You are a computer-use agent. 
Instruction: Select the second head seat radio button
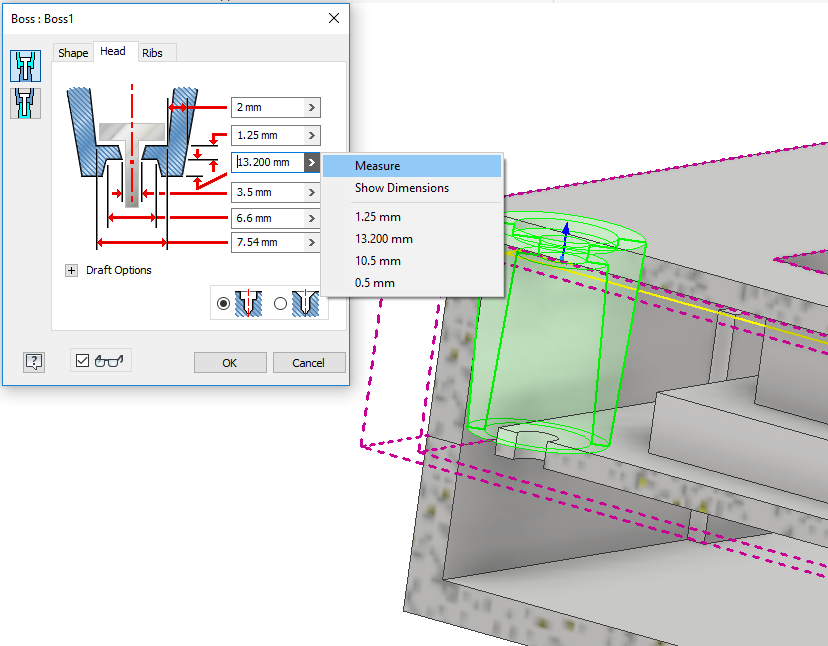(x=281, y=302)
